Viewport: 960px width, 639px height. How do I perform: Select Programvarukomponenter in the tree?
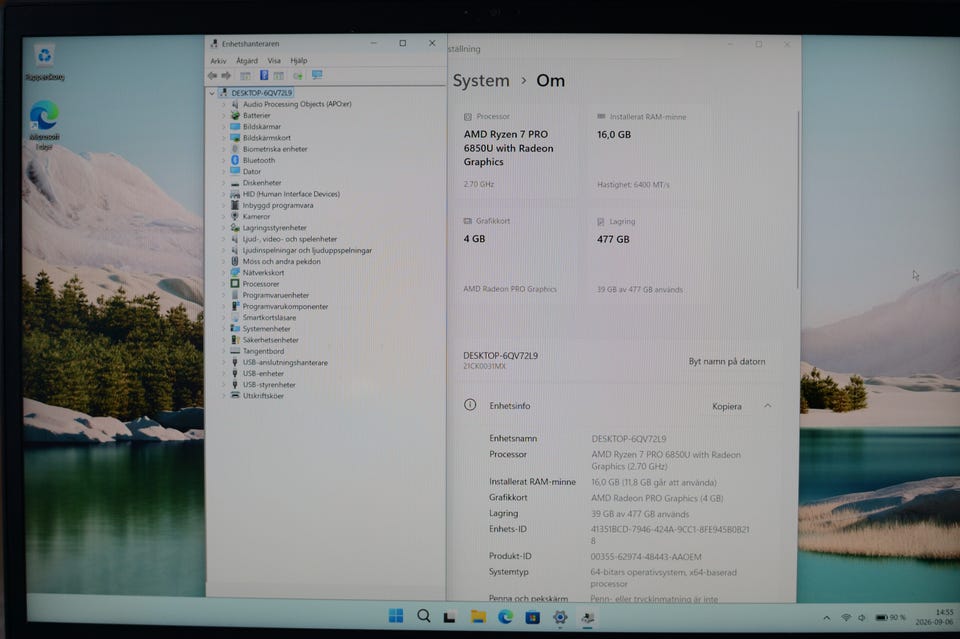(x=285, y=306)
